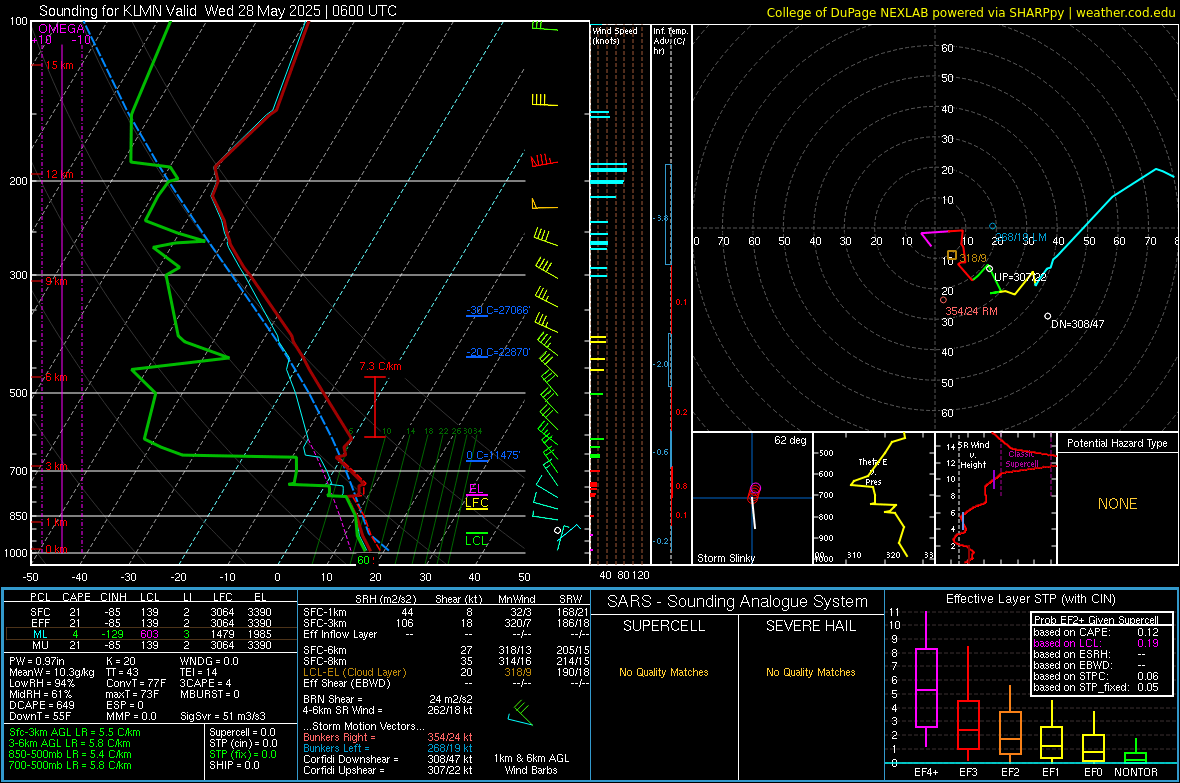Click the 'SHIP = 0.0' value
The image size is (1180, 783).
coord(234,765)
